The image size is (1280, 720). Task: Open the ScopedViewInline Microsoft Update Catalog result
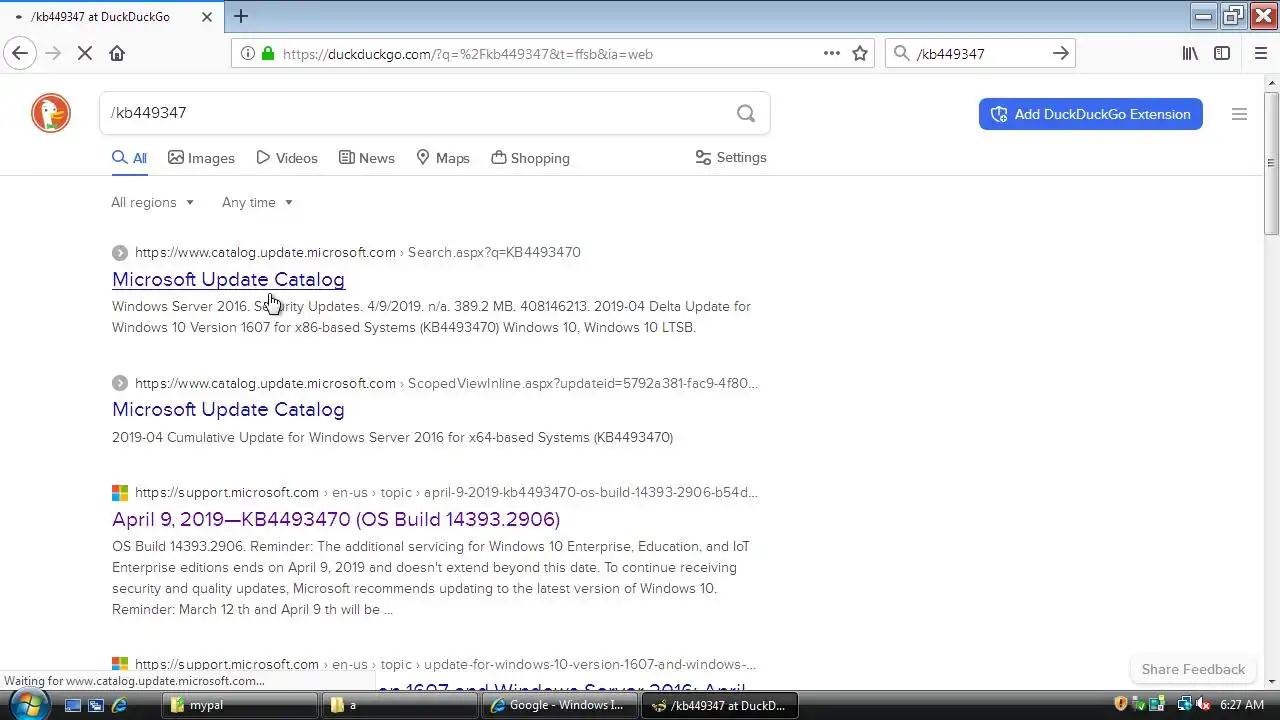click(228, 409)
